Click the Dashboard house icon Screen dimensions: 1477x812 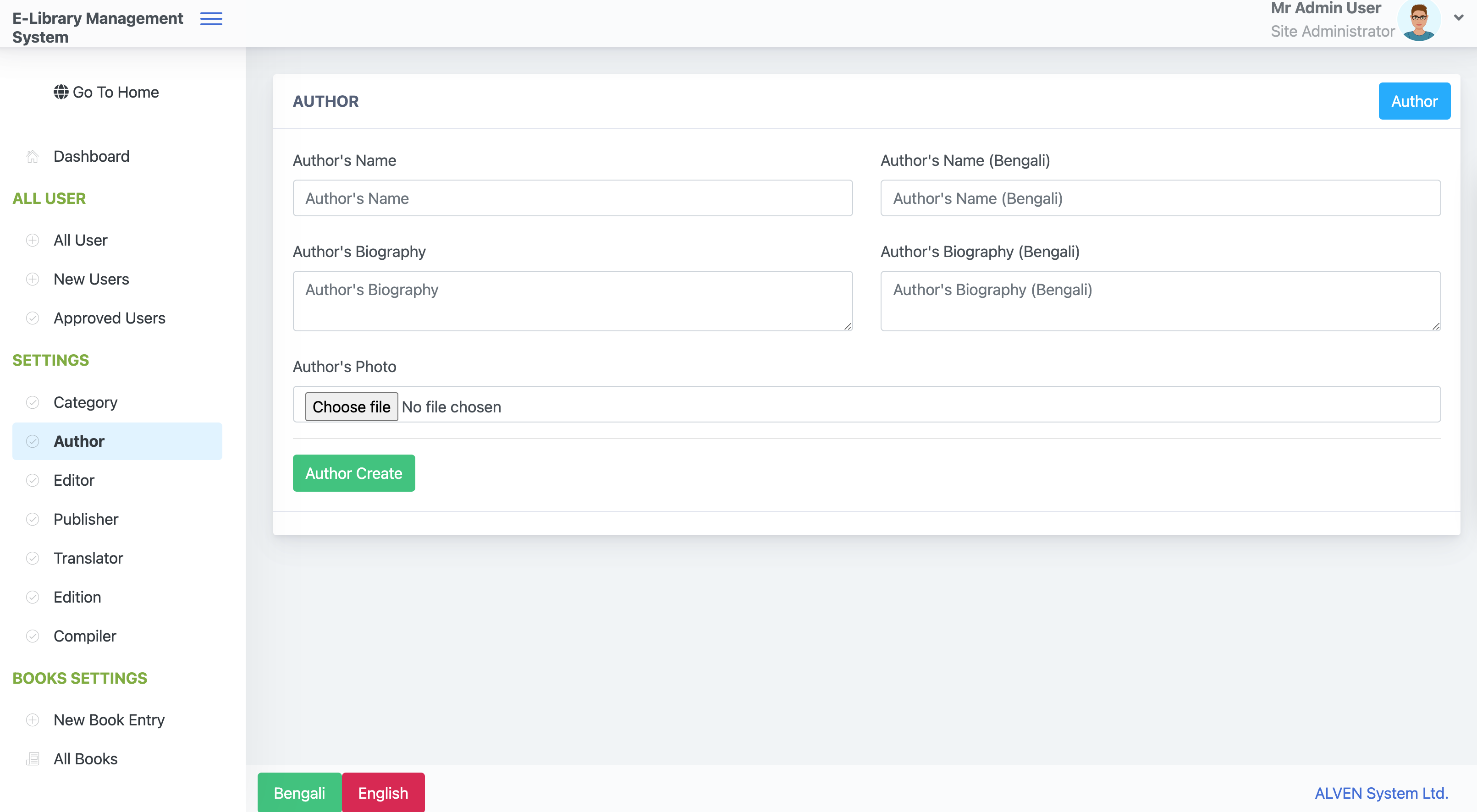33,156
